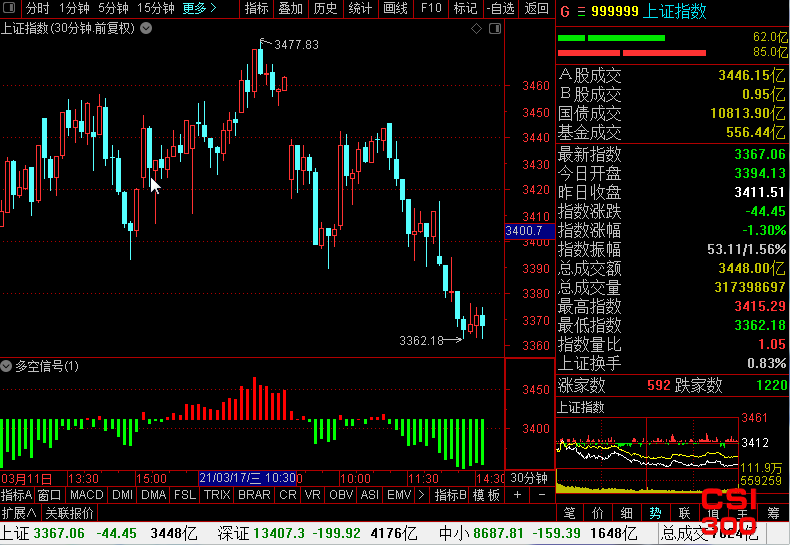Click the + zoom in button
790x545 pixels.
tap(517, 495)
